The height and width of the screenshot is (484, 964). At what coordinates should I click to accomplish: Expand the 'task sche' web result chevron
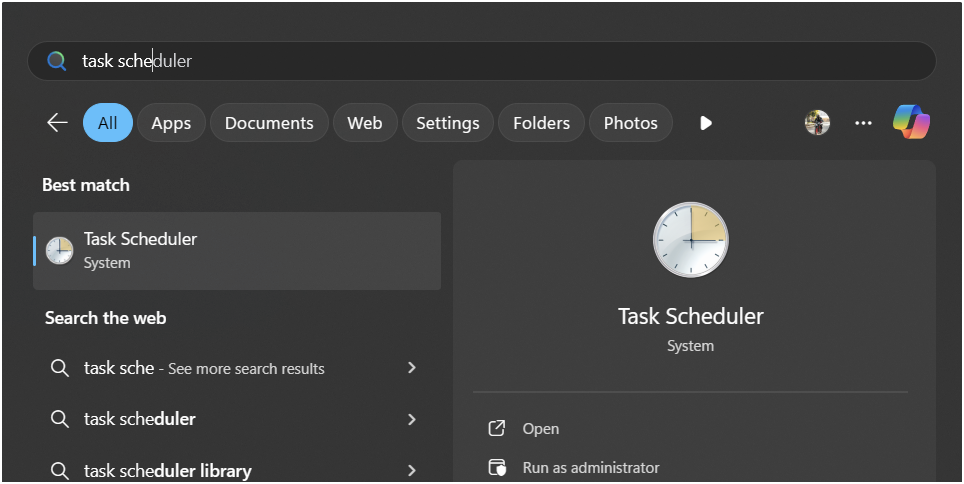(412, 368)
